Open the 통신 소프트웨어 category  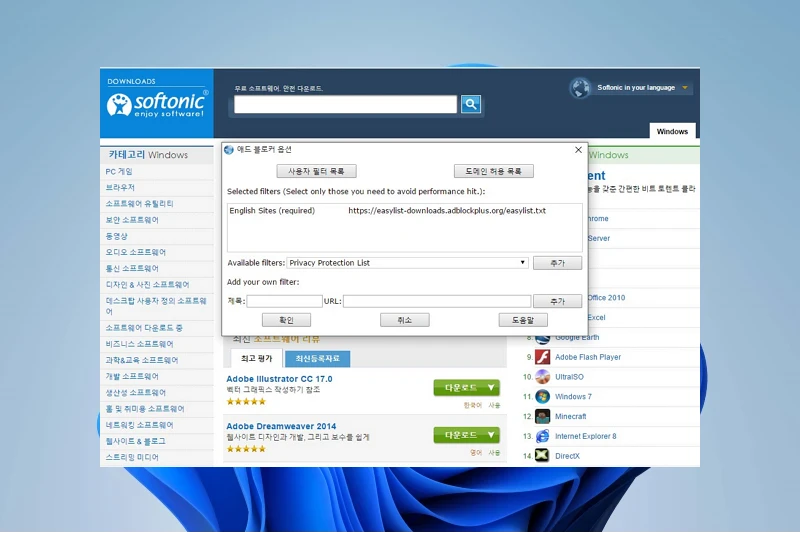click(x=132, y=268)
